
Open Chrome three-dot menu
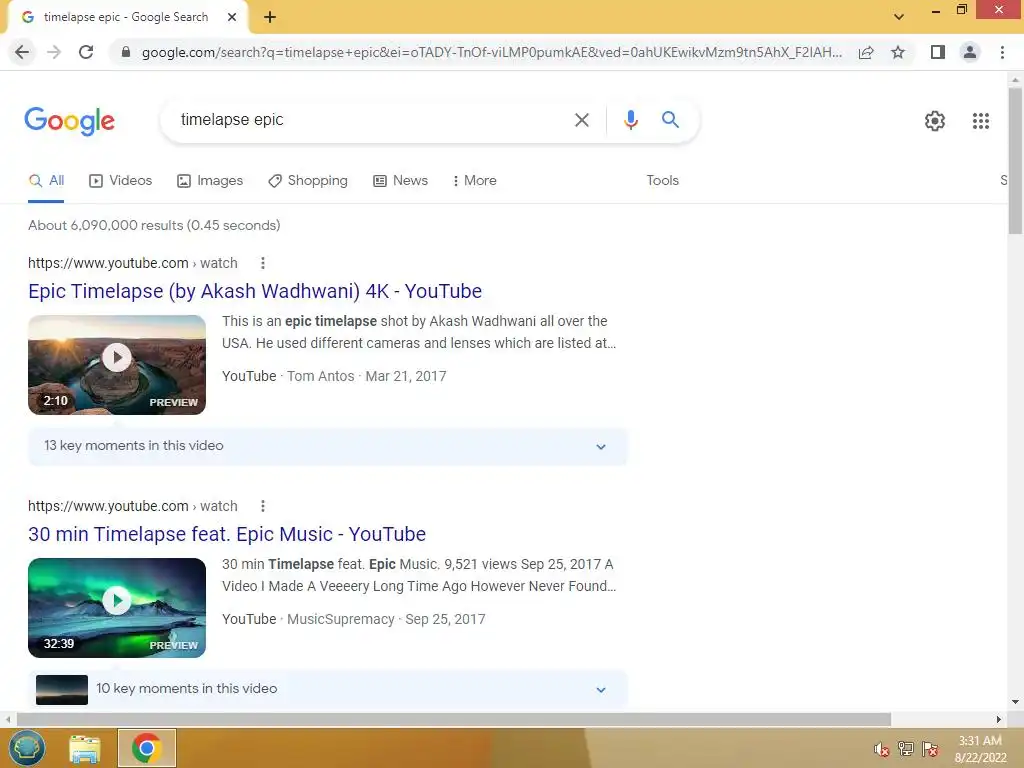[x=1002, y=52]
